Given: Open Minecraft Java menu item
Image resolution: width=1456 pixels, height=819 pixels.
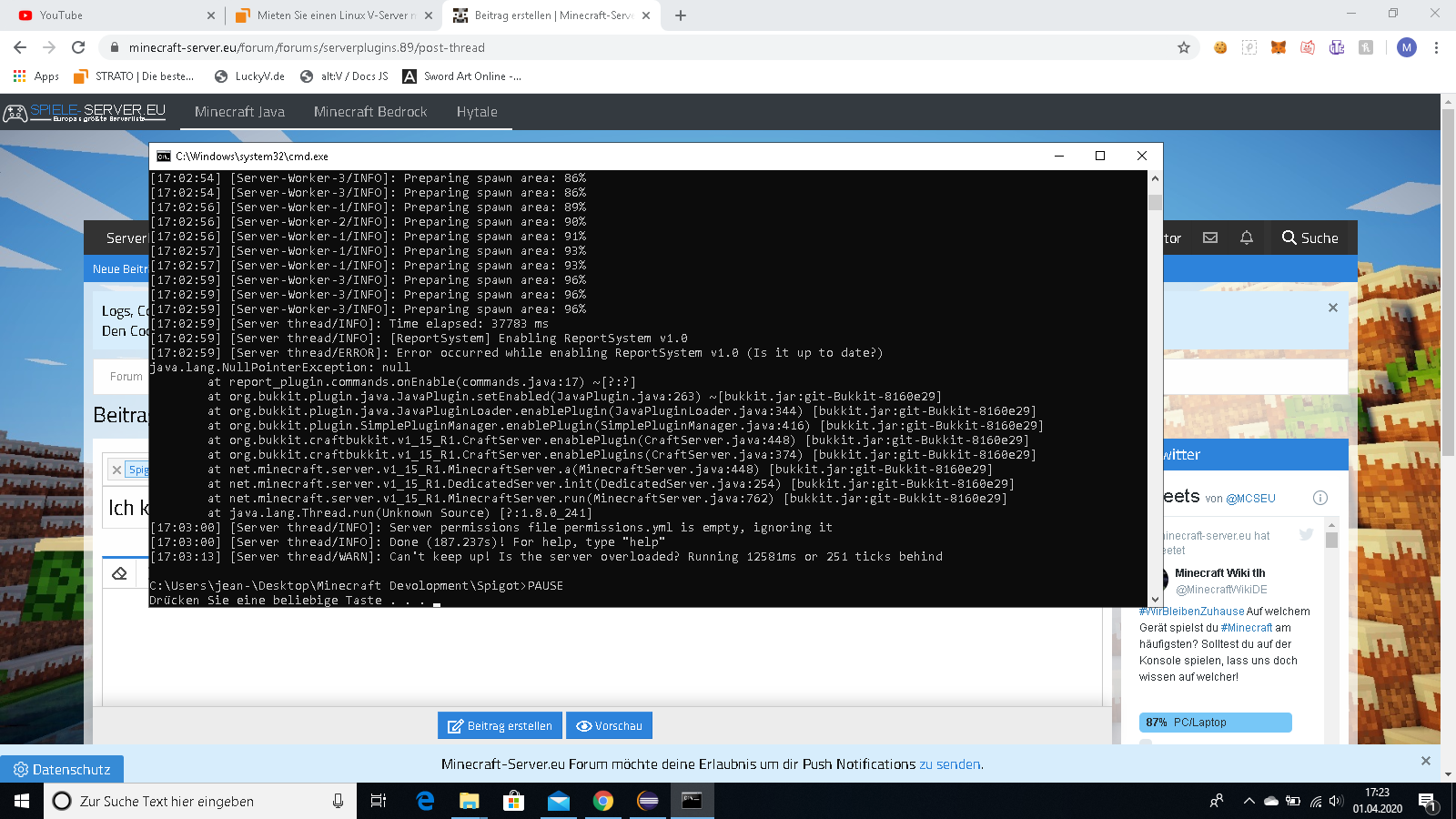Looking at the screenshot, I should tap(239, 112).
